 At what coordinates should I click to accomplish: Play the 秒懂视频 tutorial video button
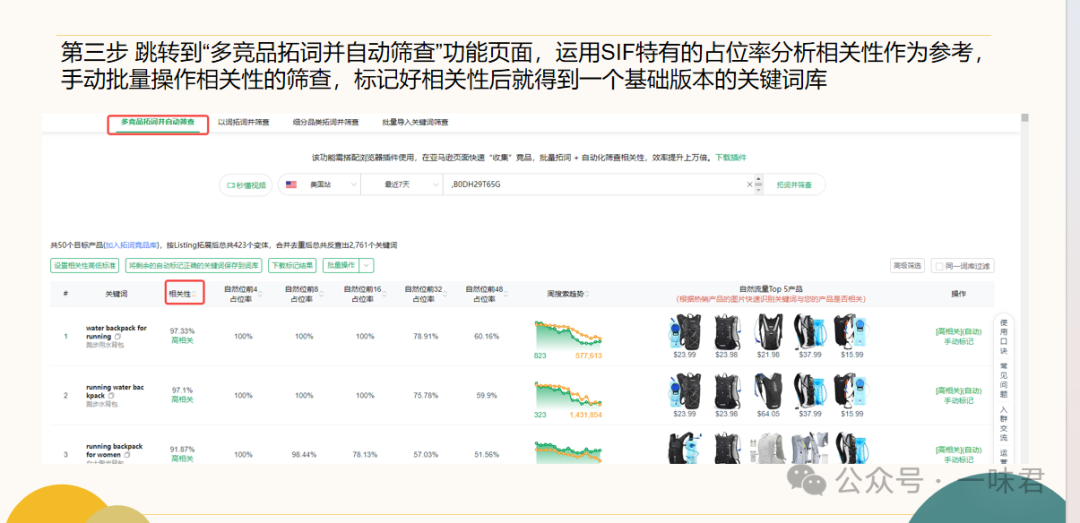(x=246, y=185)
